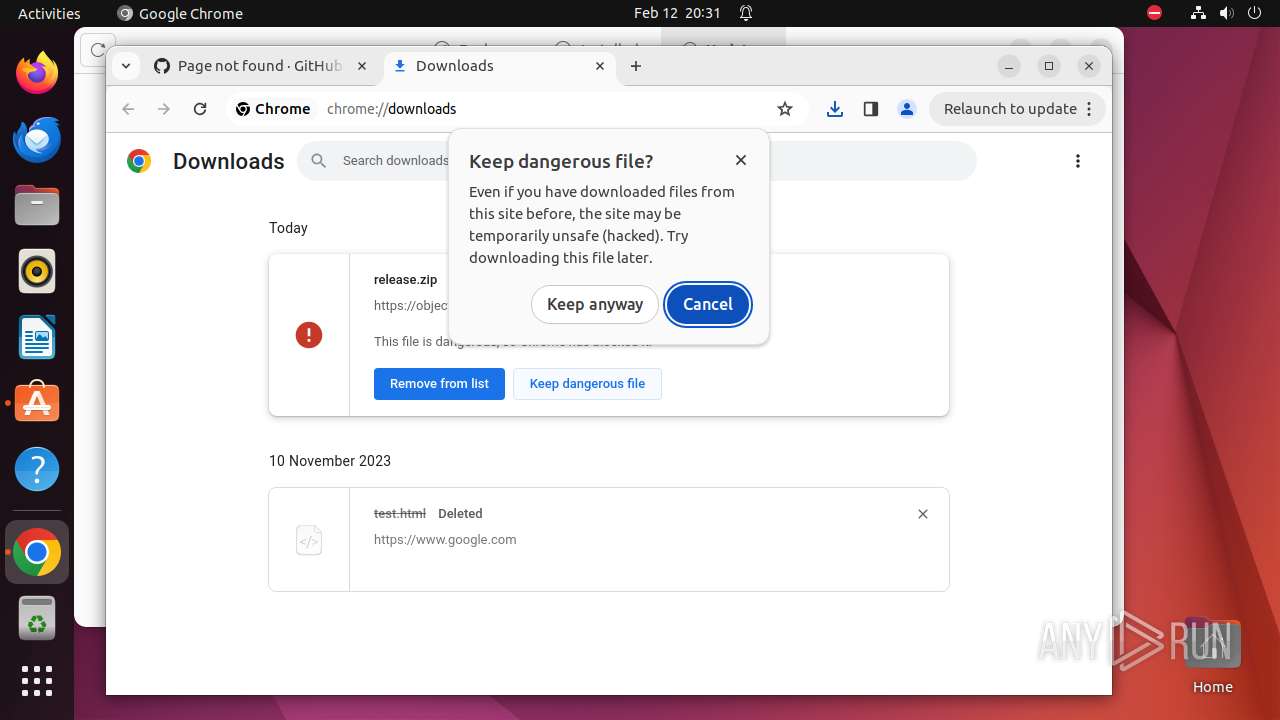Image resolution: width=1280 pixels, height=720 pixels.
Task: Click the Chrome site info chip
Action: tap(273, 109)
